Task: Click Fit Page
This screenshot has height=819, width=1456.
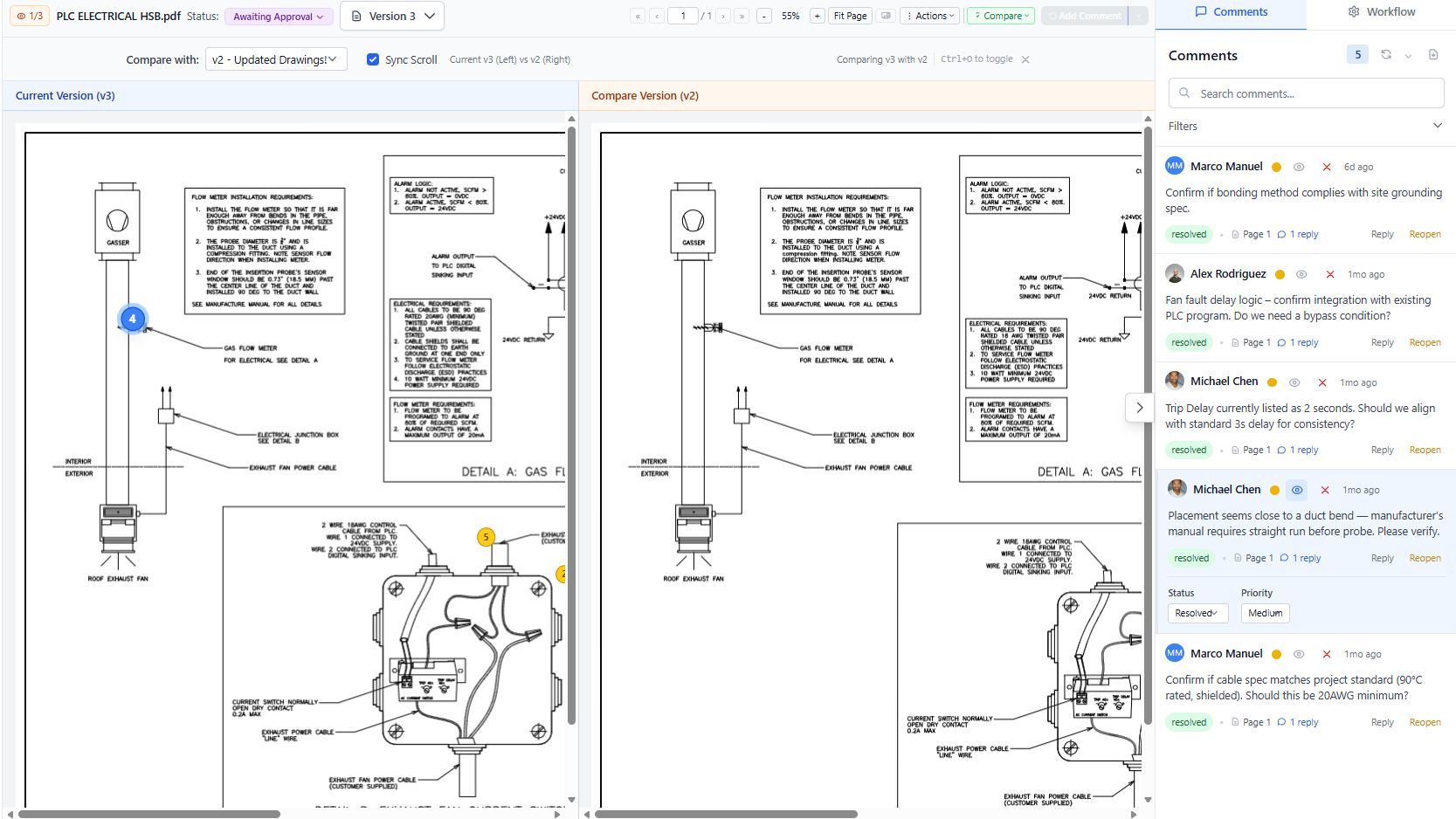Action: coord(849,16)
